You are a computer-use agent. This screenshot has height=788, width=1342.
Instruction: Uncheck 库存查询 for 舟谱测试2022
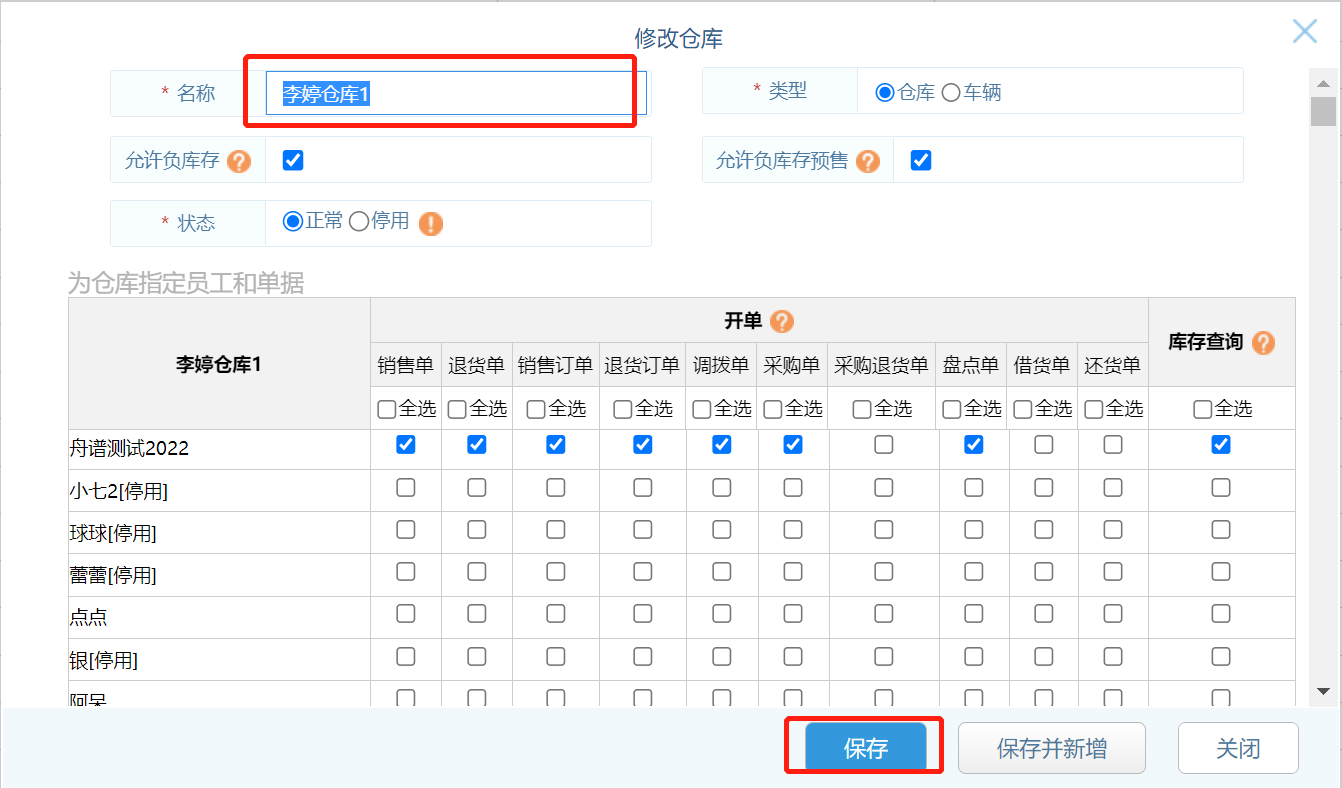[x=1221, y=445]
